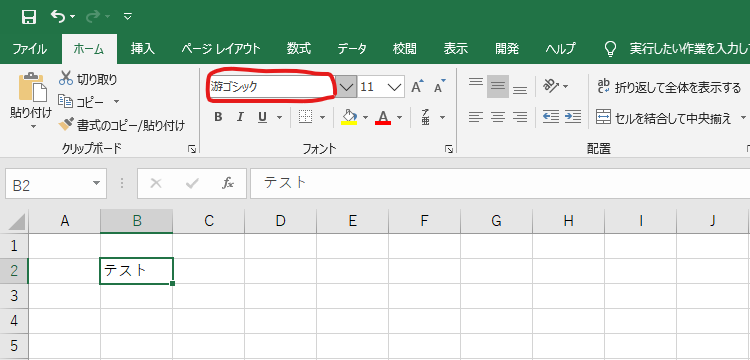This screenshot has height=360, width=750.
Task: Center text horizontally
Action: [x=497, y=117]
